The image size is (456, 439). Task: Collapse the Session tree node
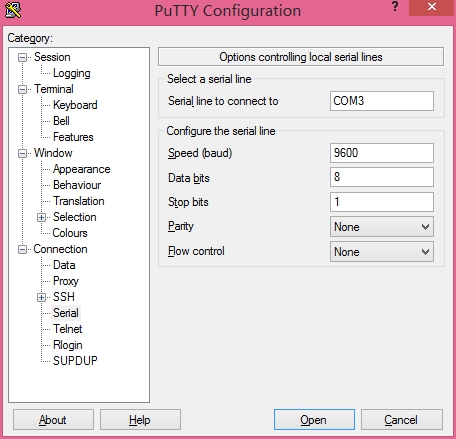point(22,57)
